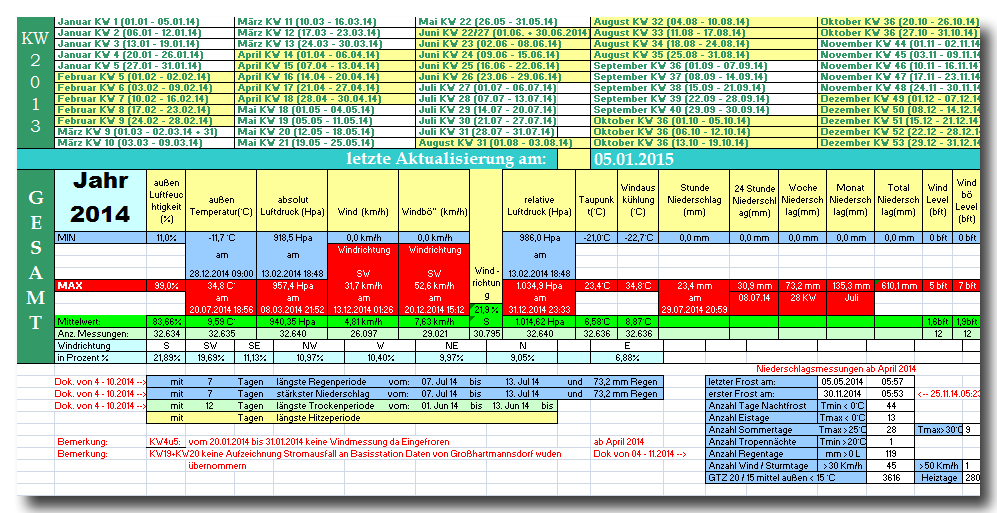Screen dimensions: 997x513
Task: Click the 'Stunde Niederschlag (mm)' header cell
Action: click(x=694, y=200)
